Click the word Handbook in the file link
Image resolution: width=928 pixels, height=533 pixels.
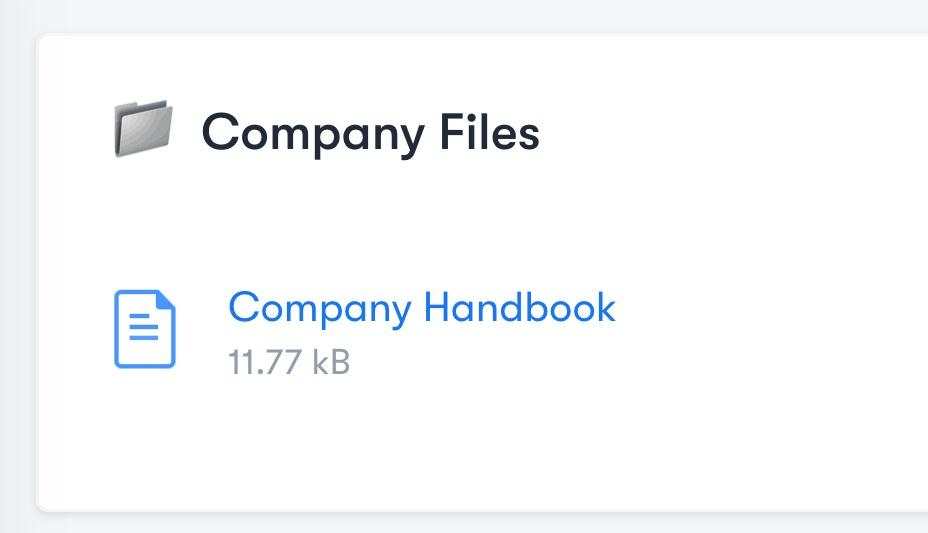point(520,307)
